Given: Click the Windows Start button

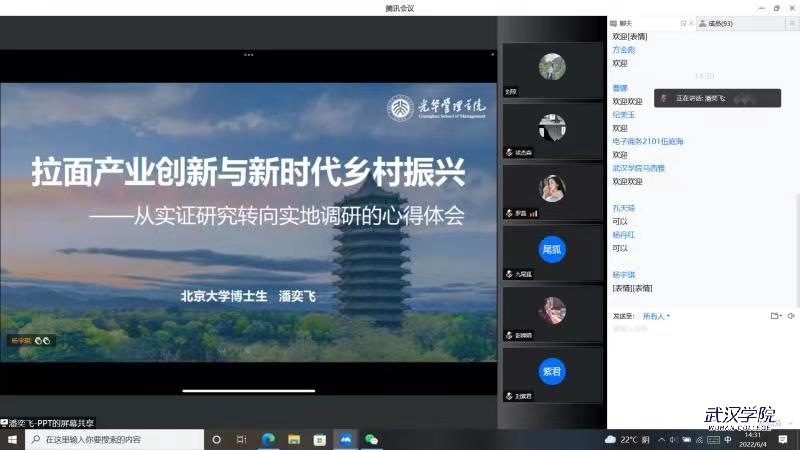Looking at the screenshot, I should [x=13, y=439].
